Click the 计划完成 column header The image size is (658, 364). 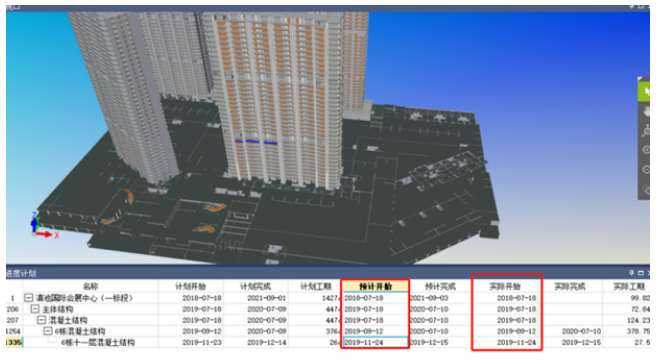(x=255, y=286)
